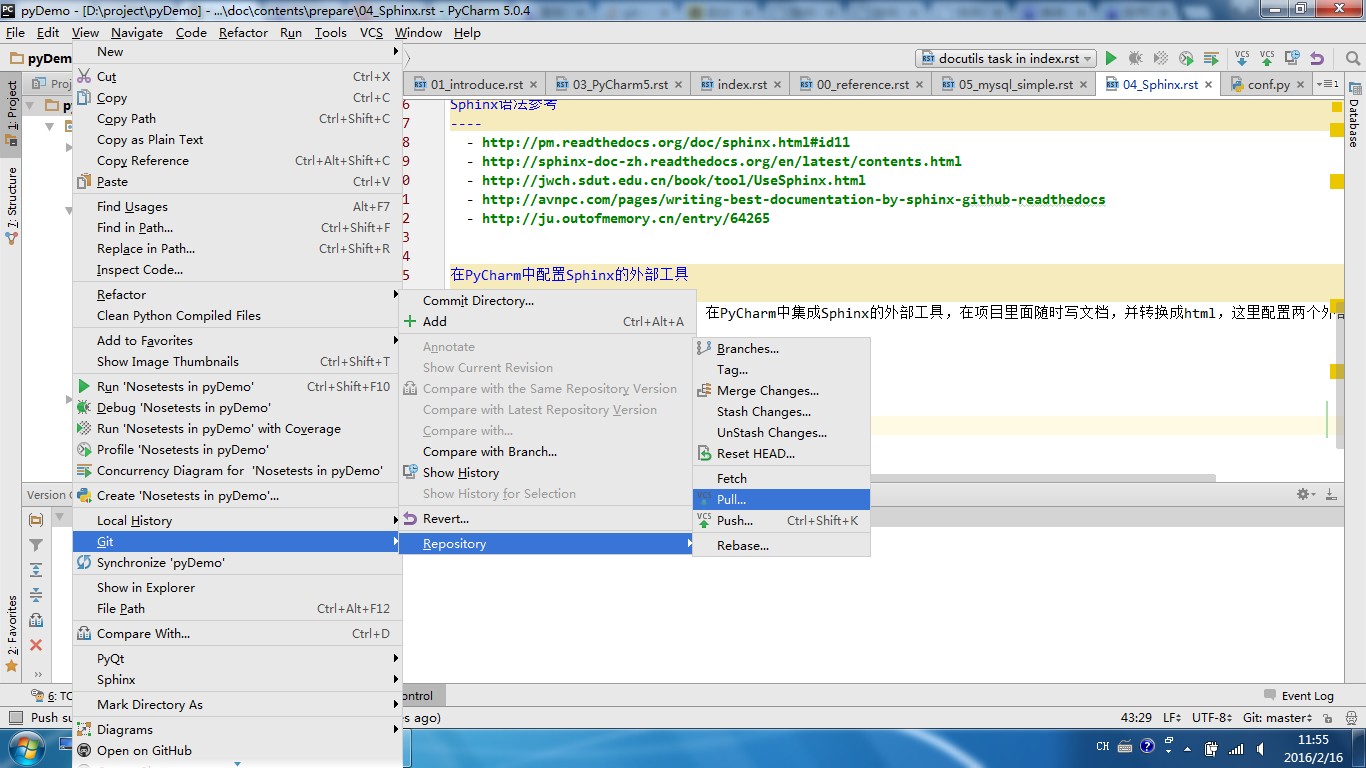
Task: Open Git: master branch popup
Action: pyautogui.click(x=1277, y=718)
